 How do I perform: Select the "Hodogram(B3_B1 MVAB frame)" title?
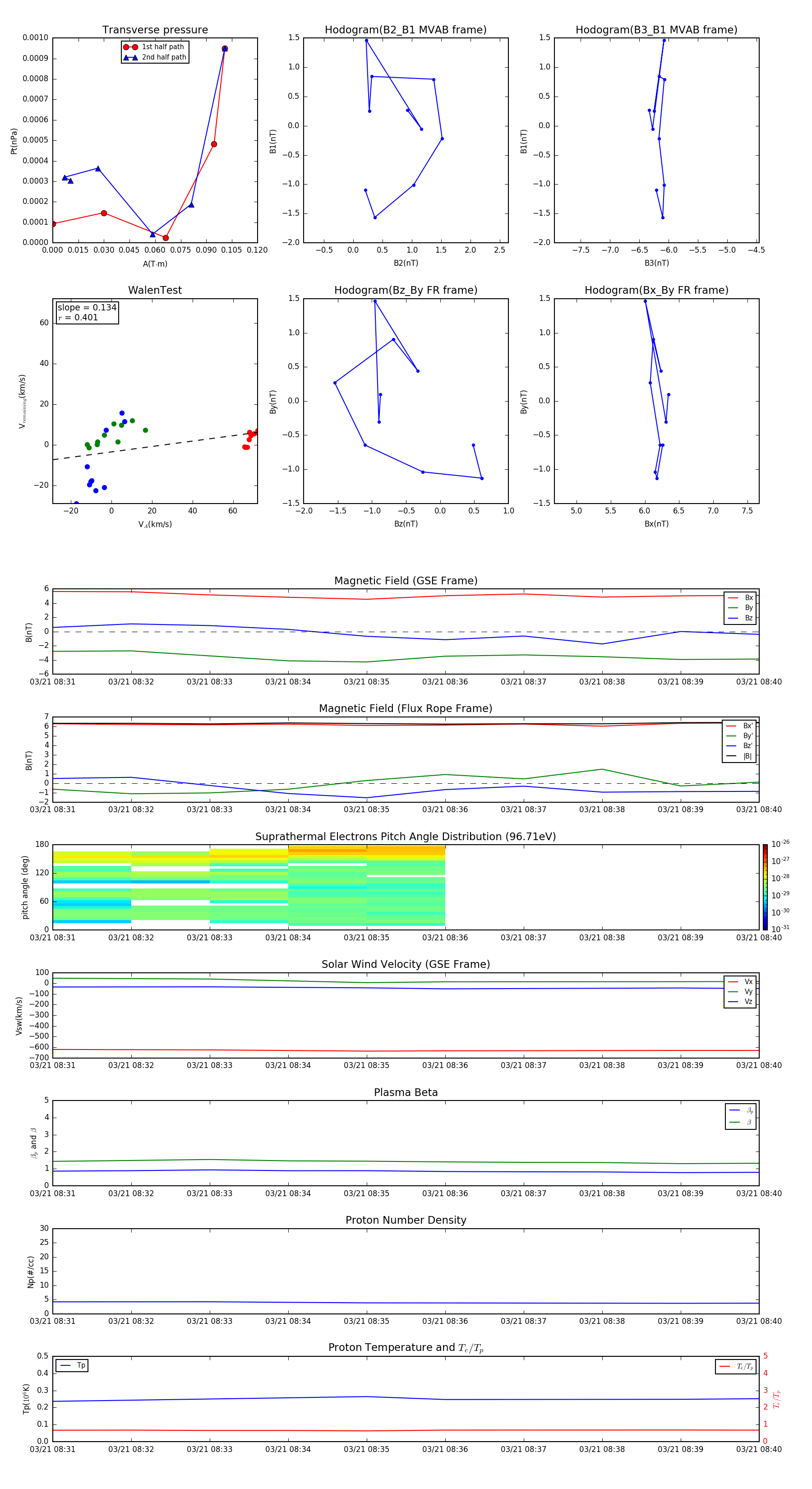pos(656,30)
